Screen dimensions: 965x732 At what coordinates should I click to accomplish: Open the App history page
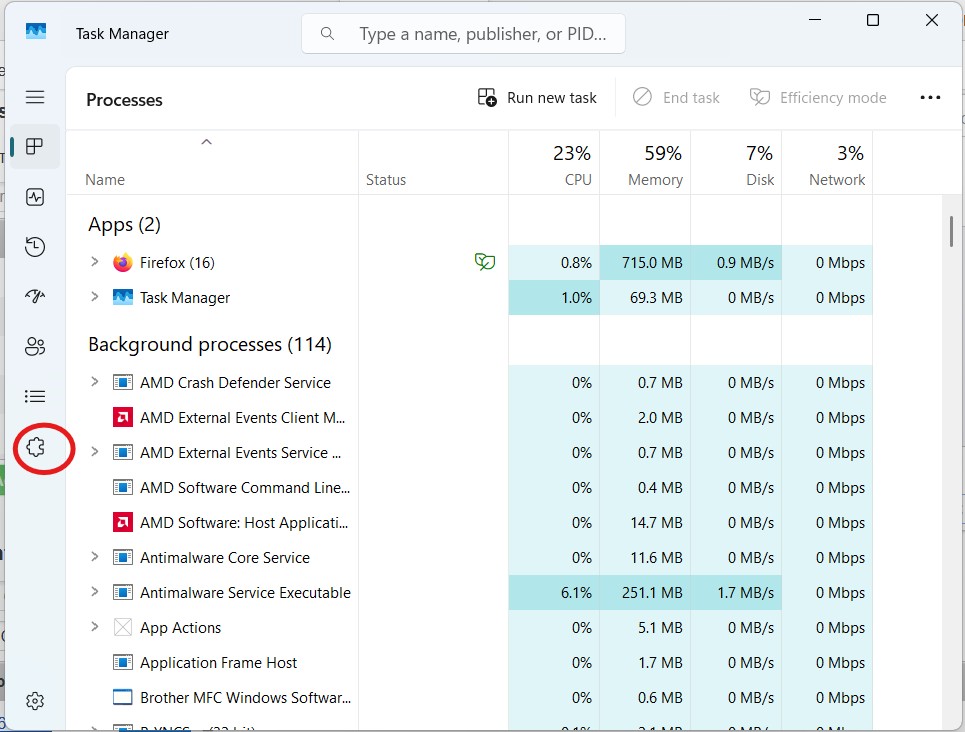pos(35,247)
